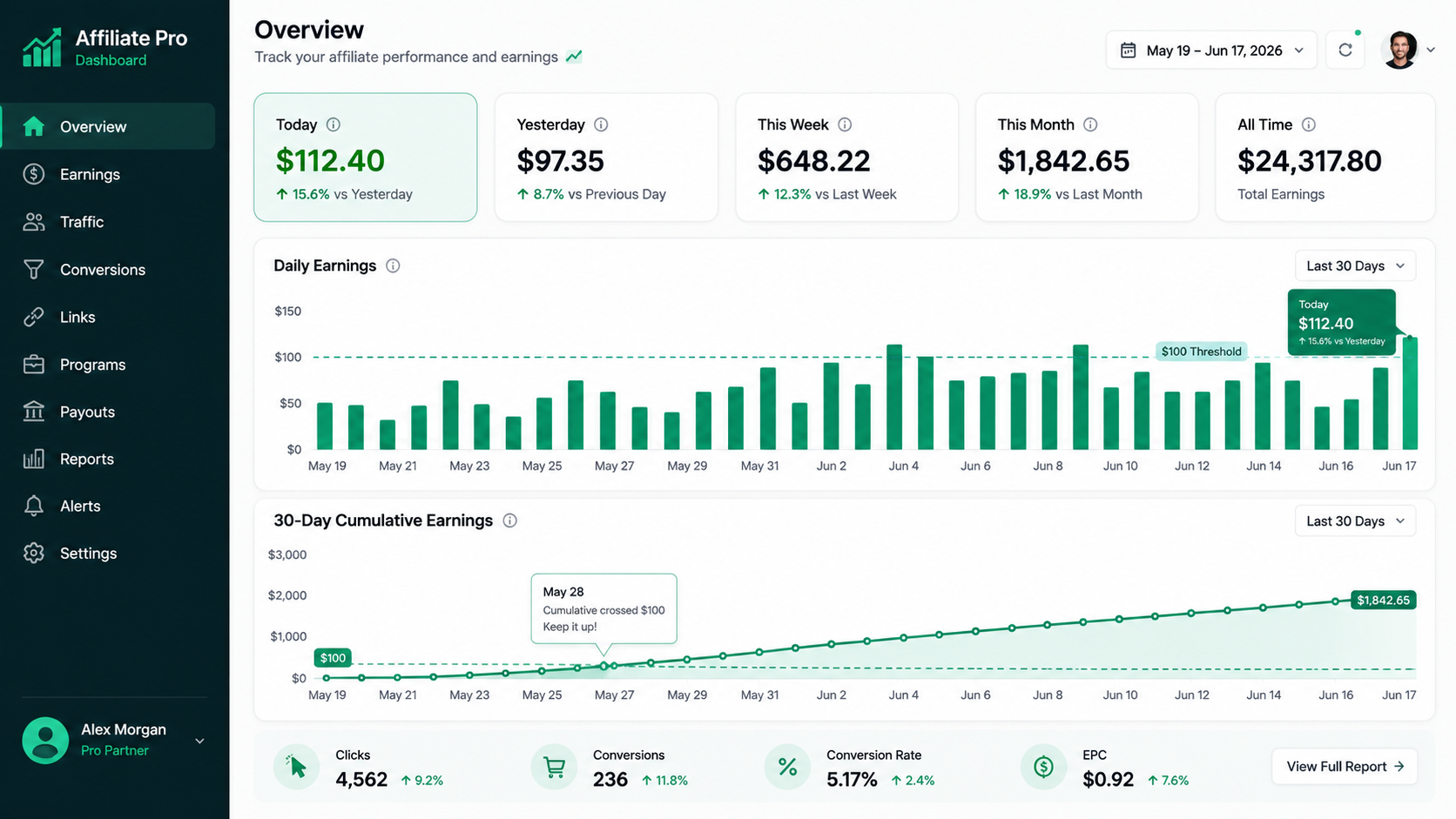Click the Affiliate Pro logo icon
This screenshot has width=1456, height=819.
click(x=42, y=47)
